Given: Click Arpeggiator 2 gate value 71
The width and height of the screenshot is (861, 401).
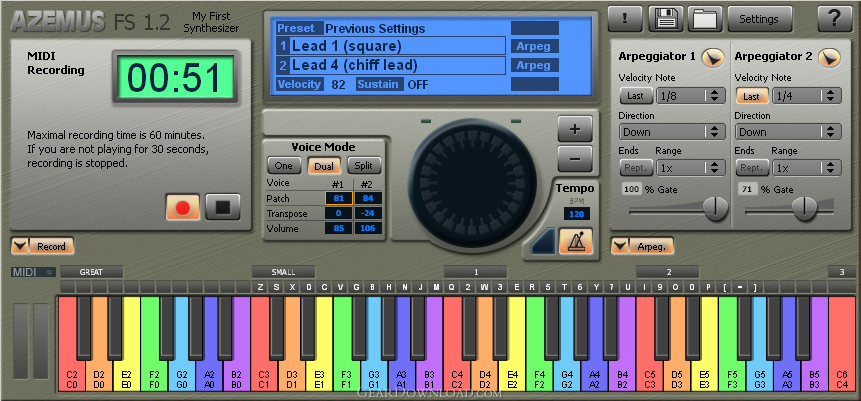Looking at the screenshot, I should point(747,190).
